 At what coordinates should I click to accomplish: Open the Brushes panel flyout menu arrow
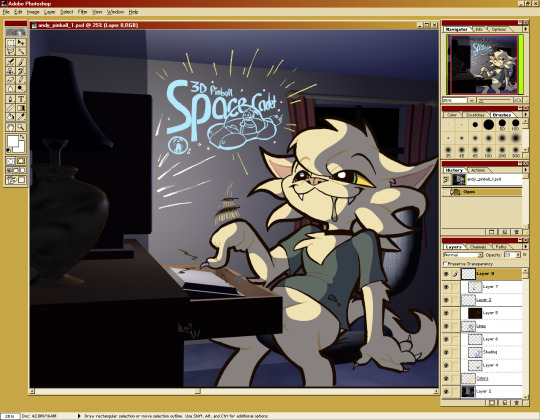(x=526, y=114)
